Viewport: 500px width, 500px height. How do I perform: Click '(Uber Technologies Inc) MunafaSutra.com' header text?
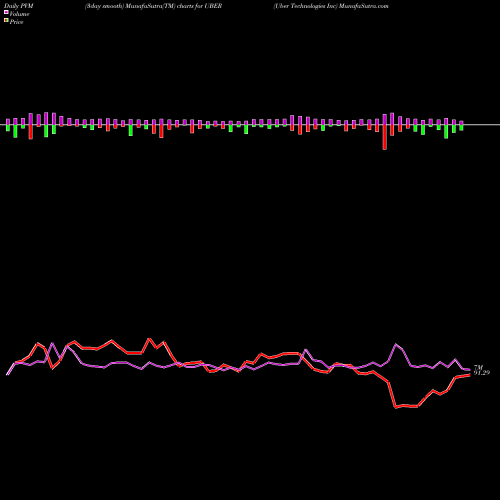pyautogui.click(x=331, y=6)
